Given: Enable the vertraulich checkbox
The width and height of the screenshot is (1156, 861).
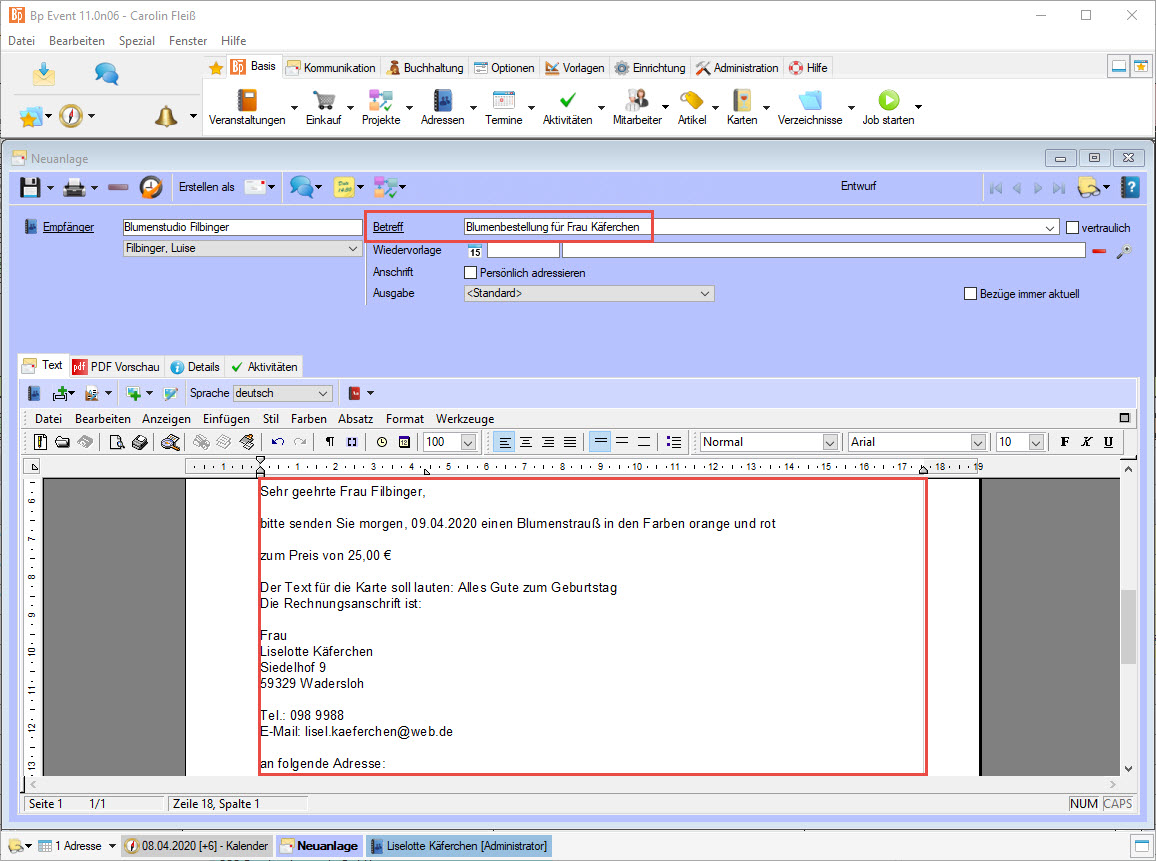Looking at the screenshot, I should coord(1072,227).
